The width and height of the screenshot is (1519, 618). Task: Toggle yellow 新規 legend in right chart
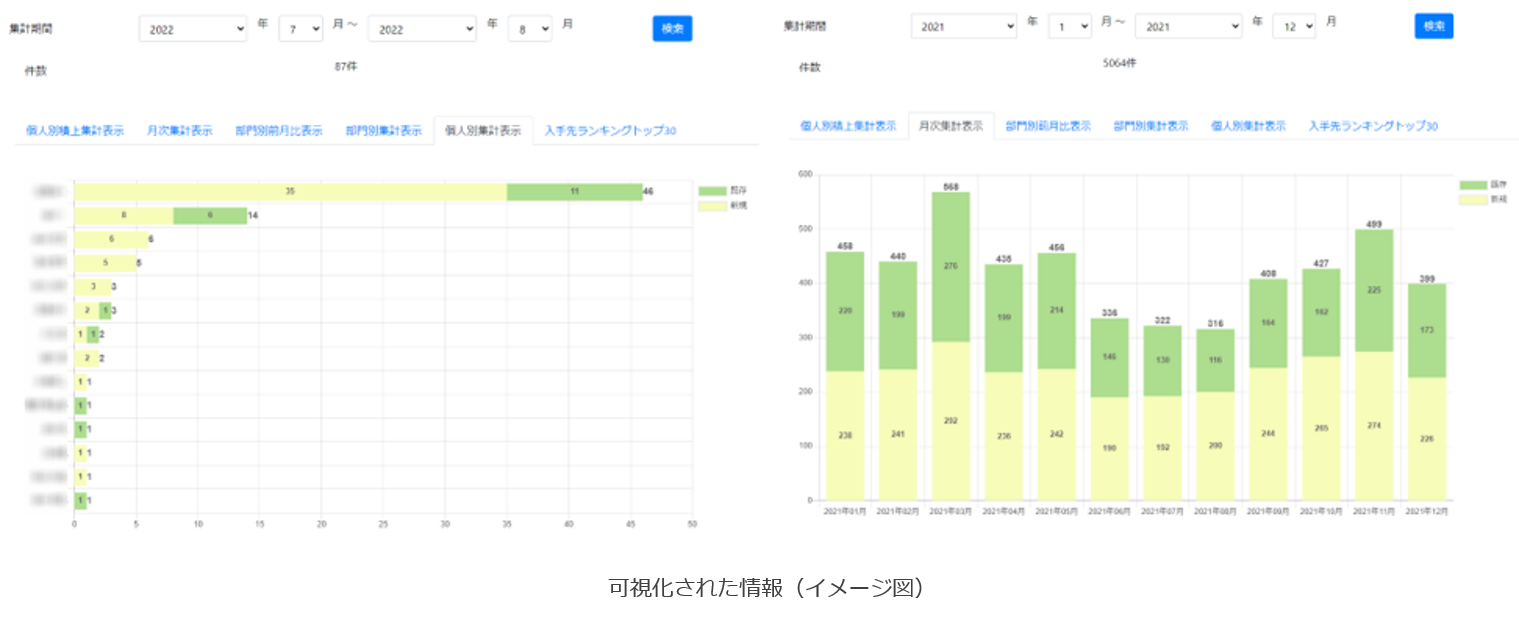tap(1483, 200)
